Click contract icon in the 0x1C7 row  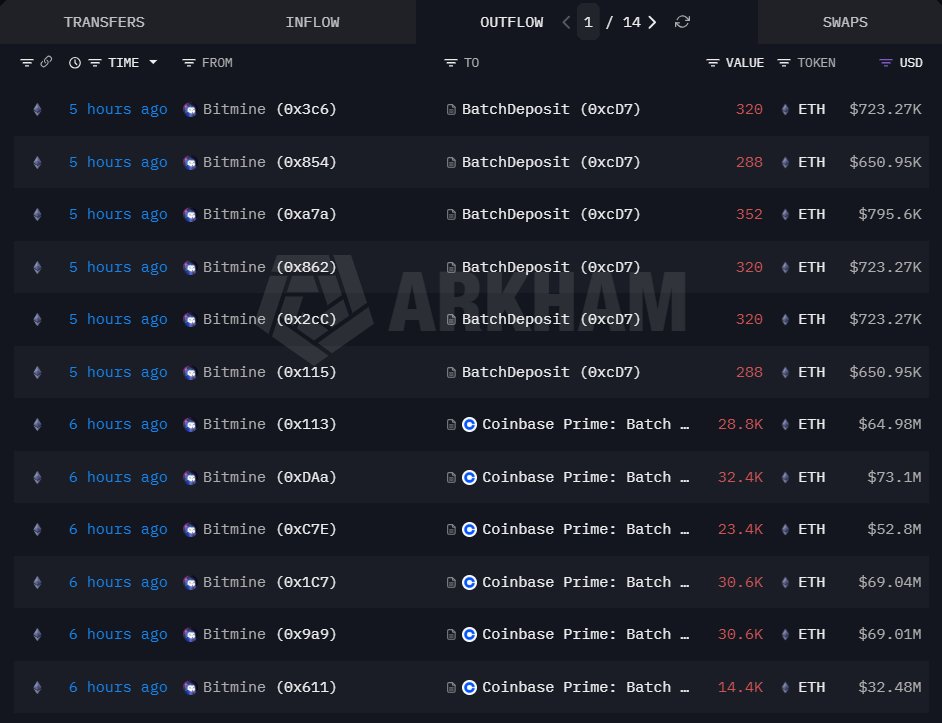pos(451,583)
